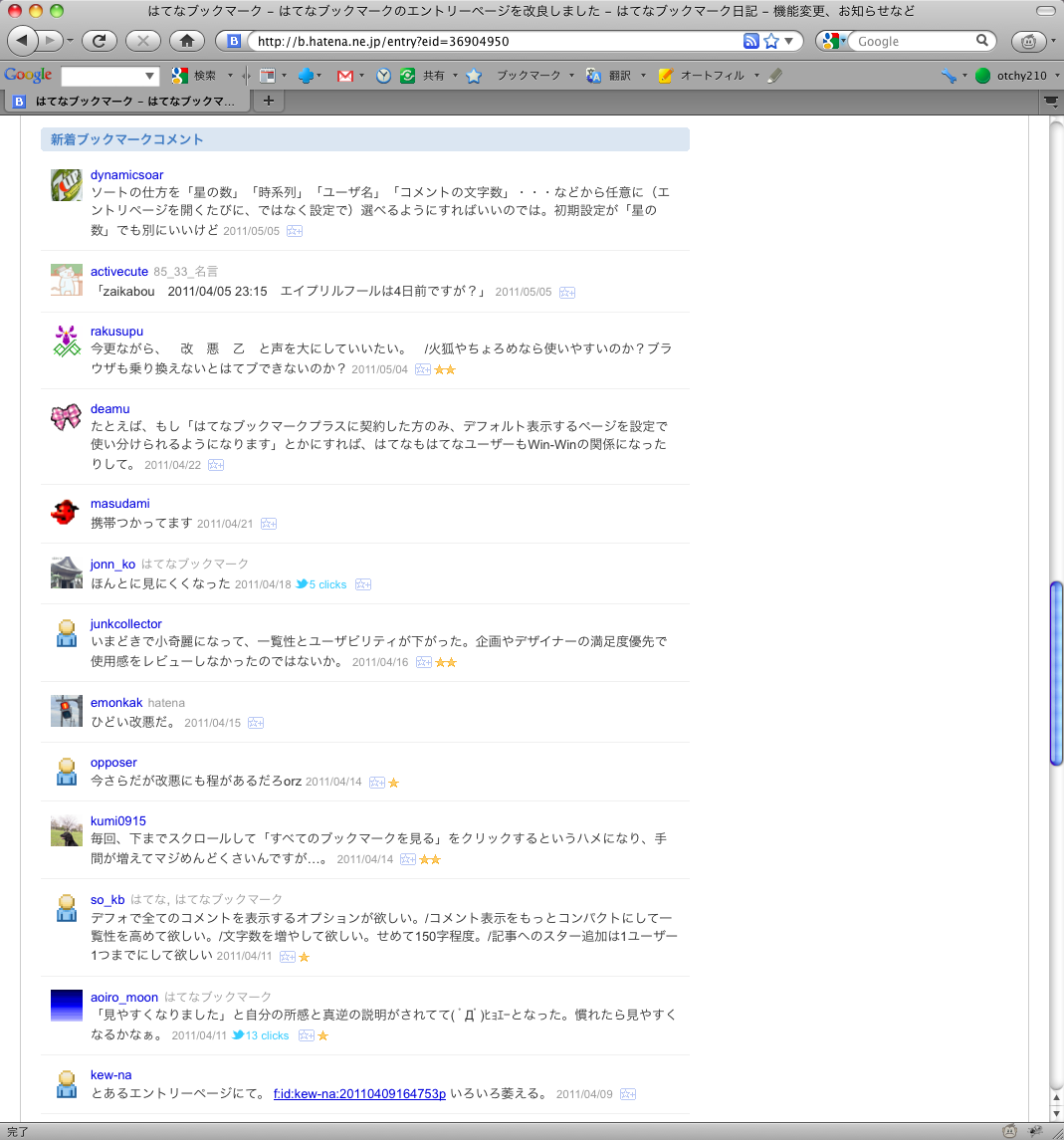Open the rakusupu user link
The image size is (1064, 1140).
coord(116,332)
